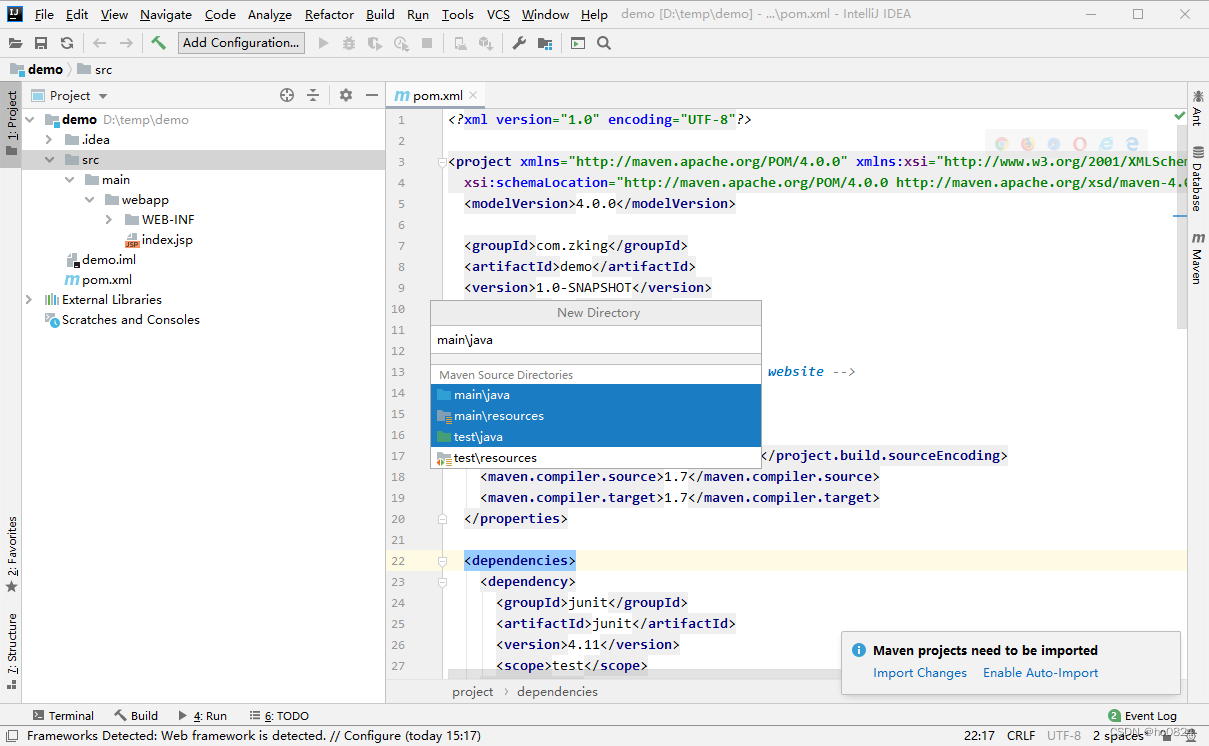The image size is (1209, 746).
Task: Open pom.xml in Chrome browser icon
Action: coord(1002,144)
